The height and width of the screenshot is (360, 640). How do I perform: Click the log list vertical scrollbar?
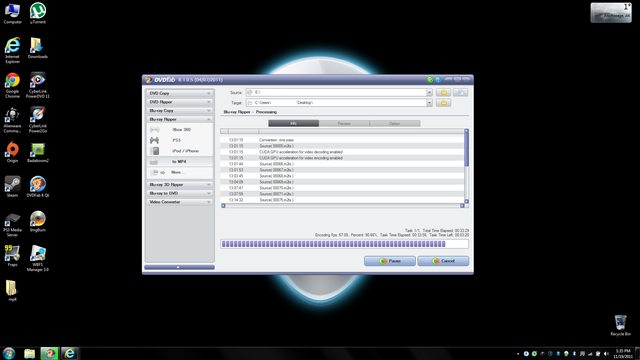click(x=467, y=166)
